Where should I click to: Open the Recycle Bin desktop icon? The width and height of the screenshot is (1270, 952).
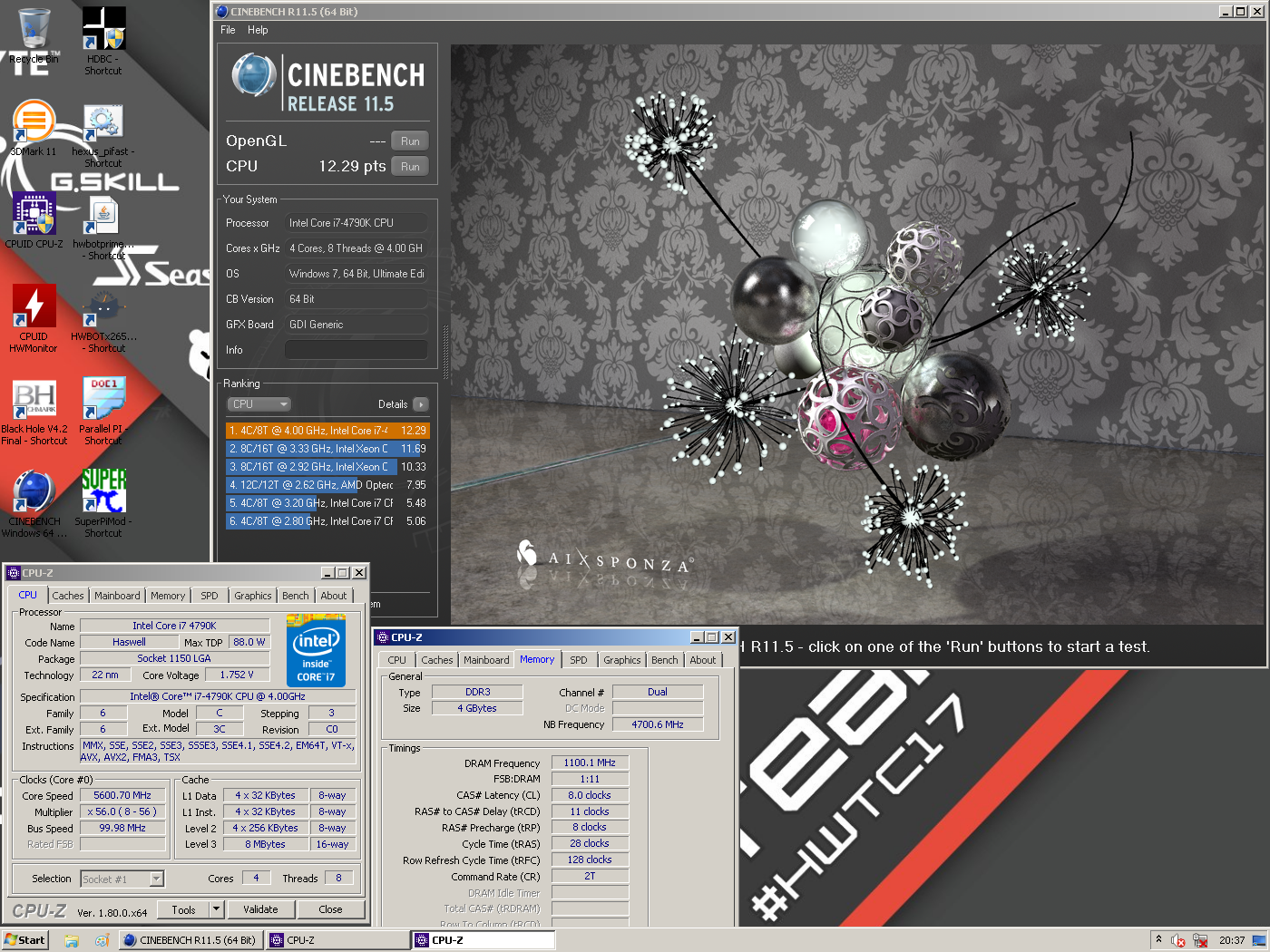pyautogui.click(x=34, y=36)
